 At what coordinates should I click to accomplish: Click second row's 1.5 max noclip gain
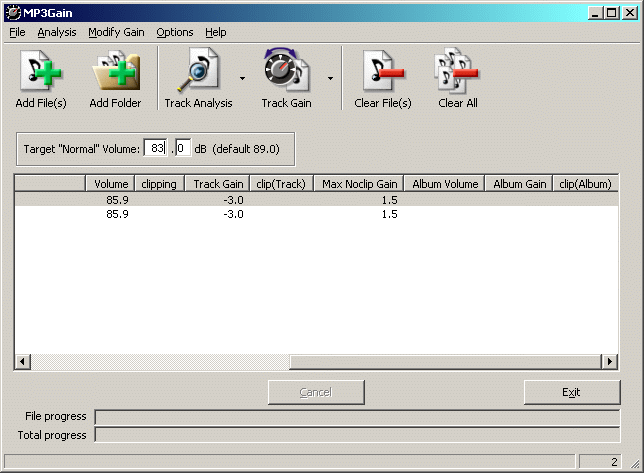point(389,214)
